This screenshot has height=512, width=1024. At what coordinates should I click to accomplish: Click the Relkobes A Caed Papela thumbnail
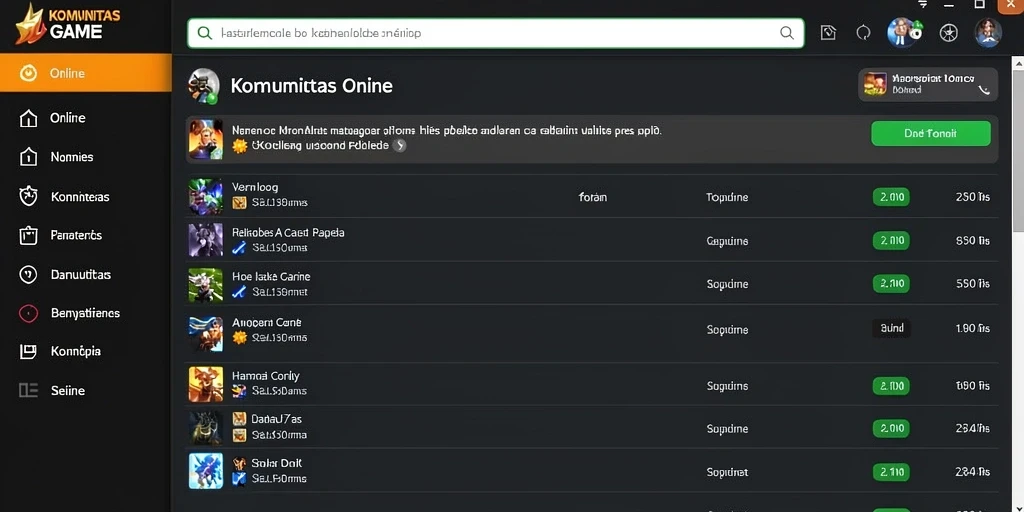tap(206, 240)
